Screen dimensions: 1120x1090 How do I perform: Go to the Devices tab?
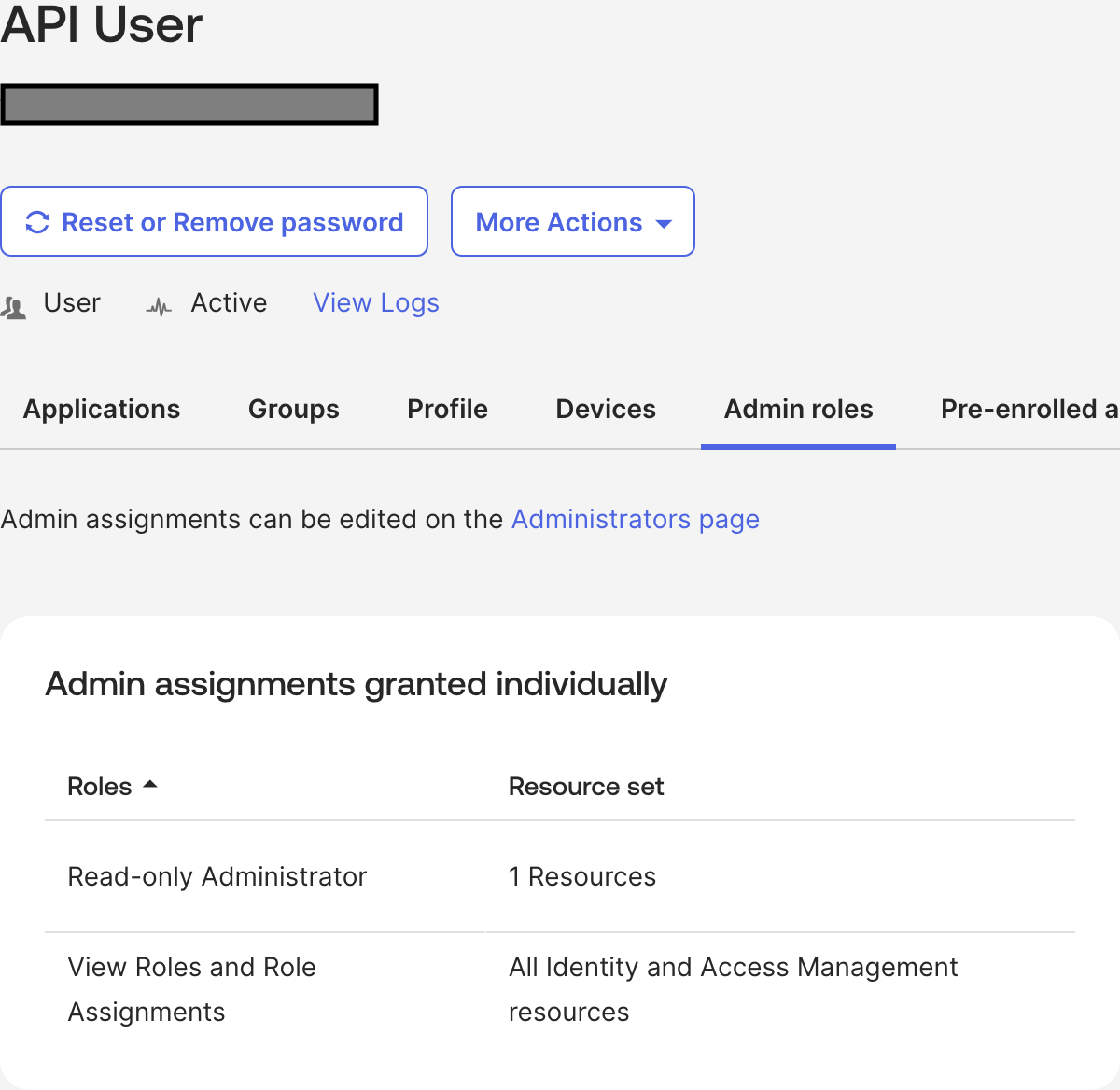[606, 409]
